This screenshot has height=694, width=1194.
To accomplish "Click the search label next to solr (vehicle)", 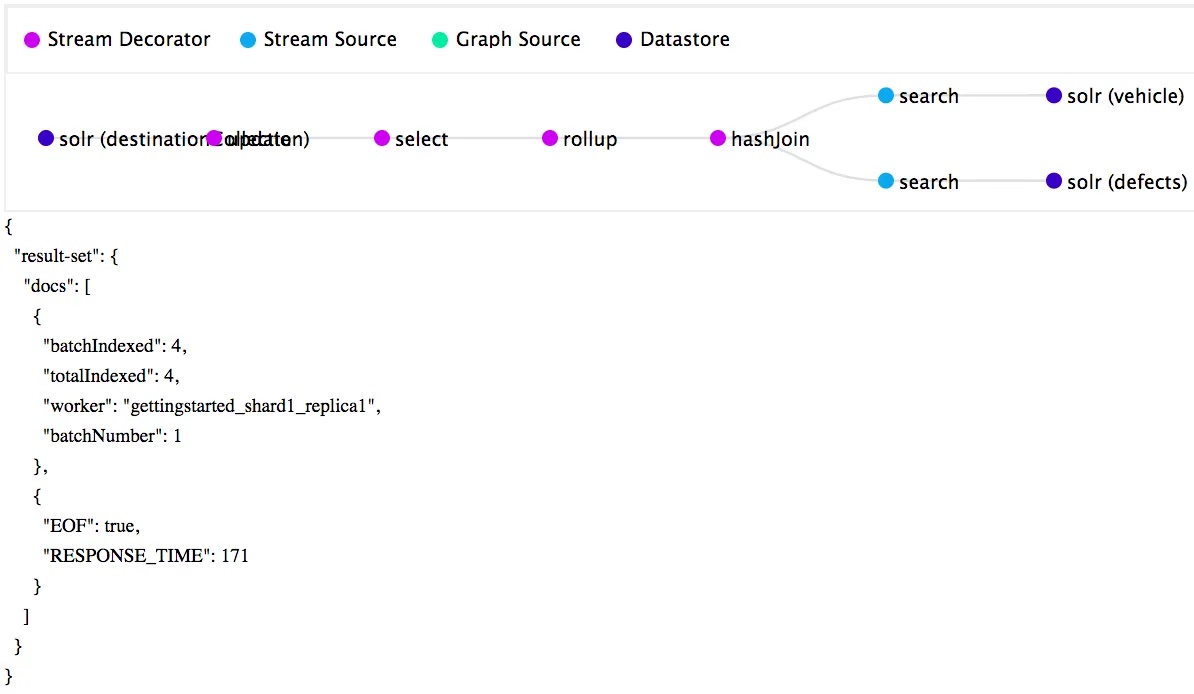I will pos(928,97).
